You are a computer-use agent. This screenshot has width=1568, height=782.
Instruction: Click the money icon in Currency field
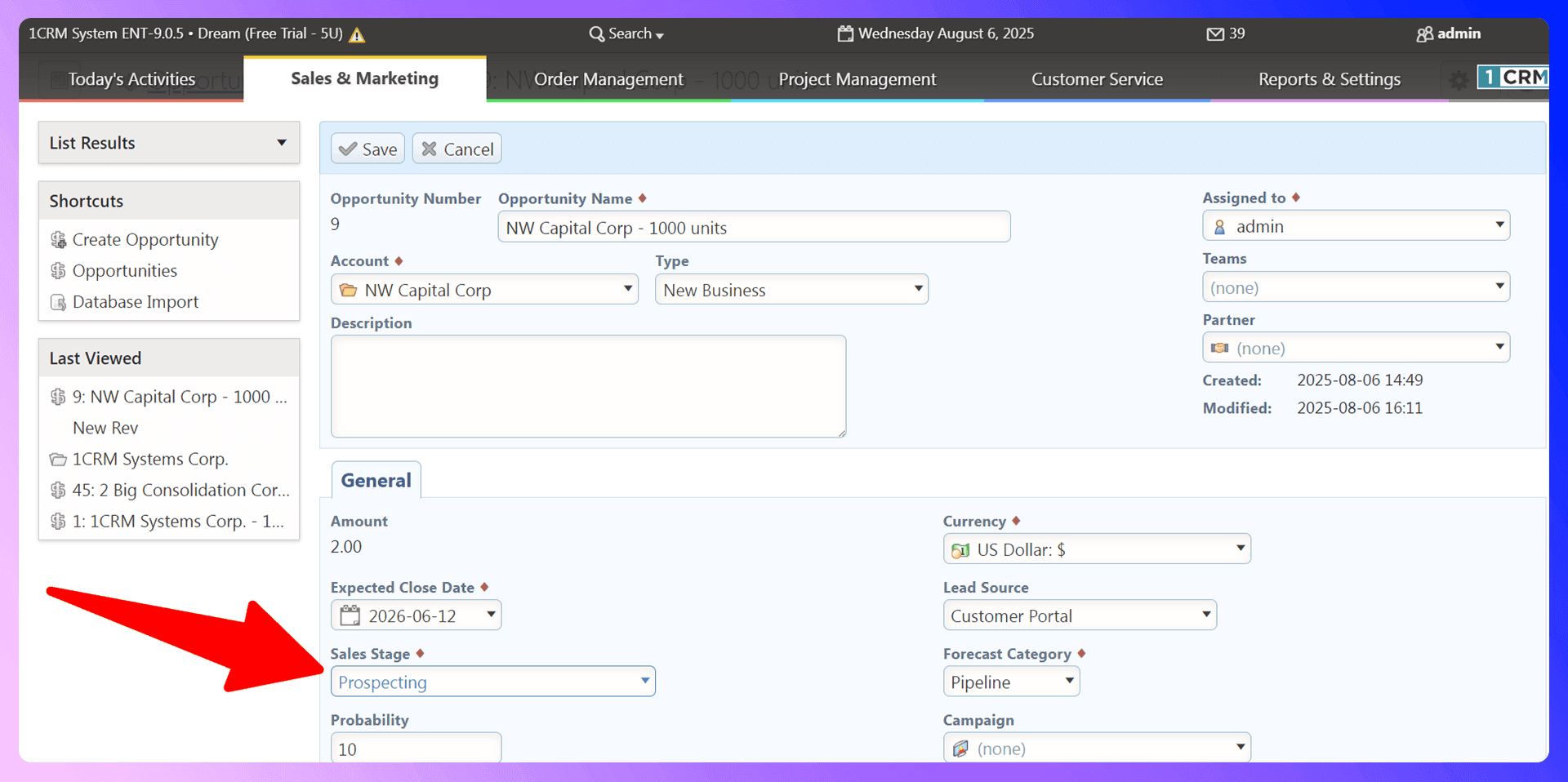(960, 550)
